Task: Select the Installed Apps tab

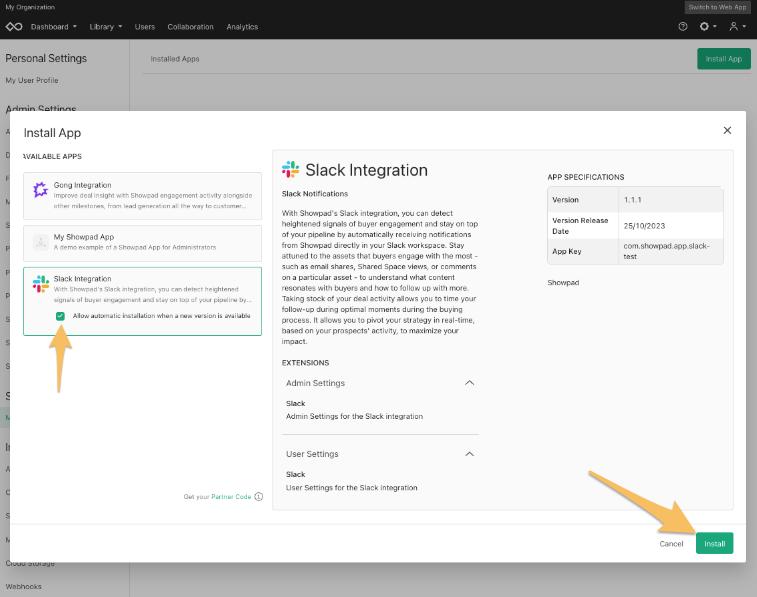Action: (x=175, y=59)
